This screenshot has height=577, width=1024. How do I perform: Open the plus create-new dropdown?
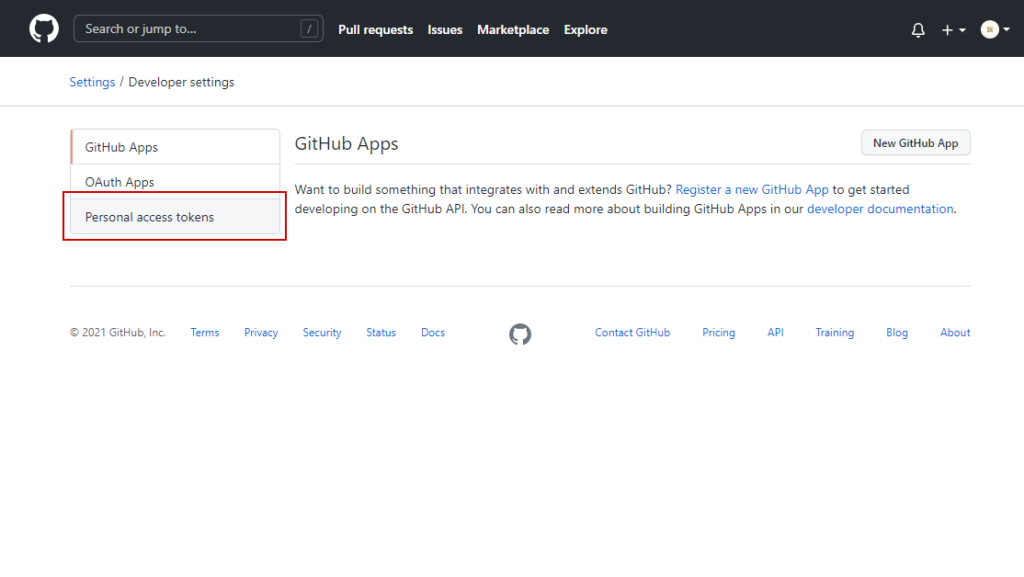click(x=953, y=30)
